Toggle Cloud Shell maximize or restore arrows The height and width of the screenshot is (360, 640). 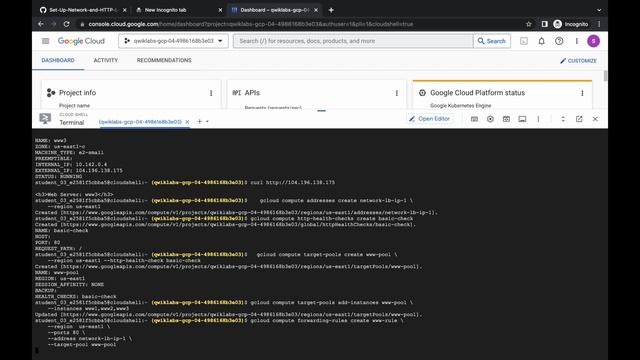point(563,119)
